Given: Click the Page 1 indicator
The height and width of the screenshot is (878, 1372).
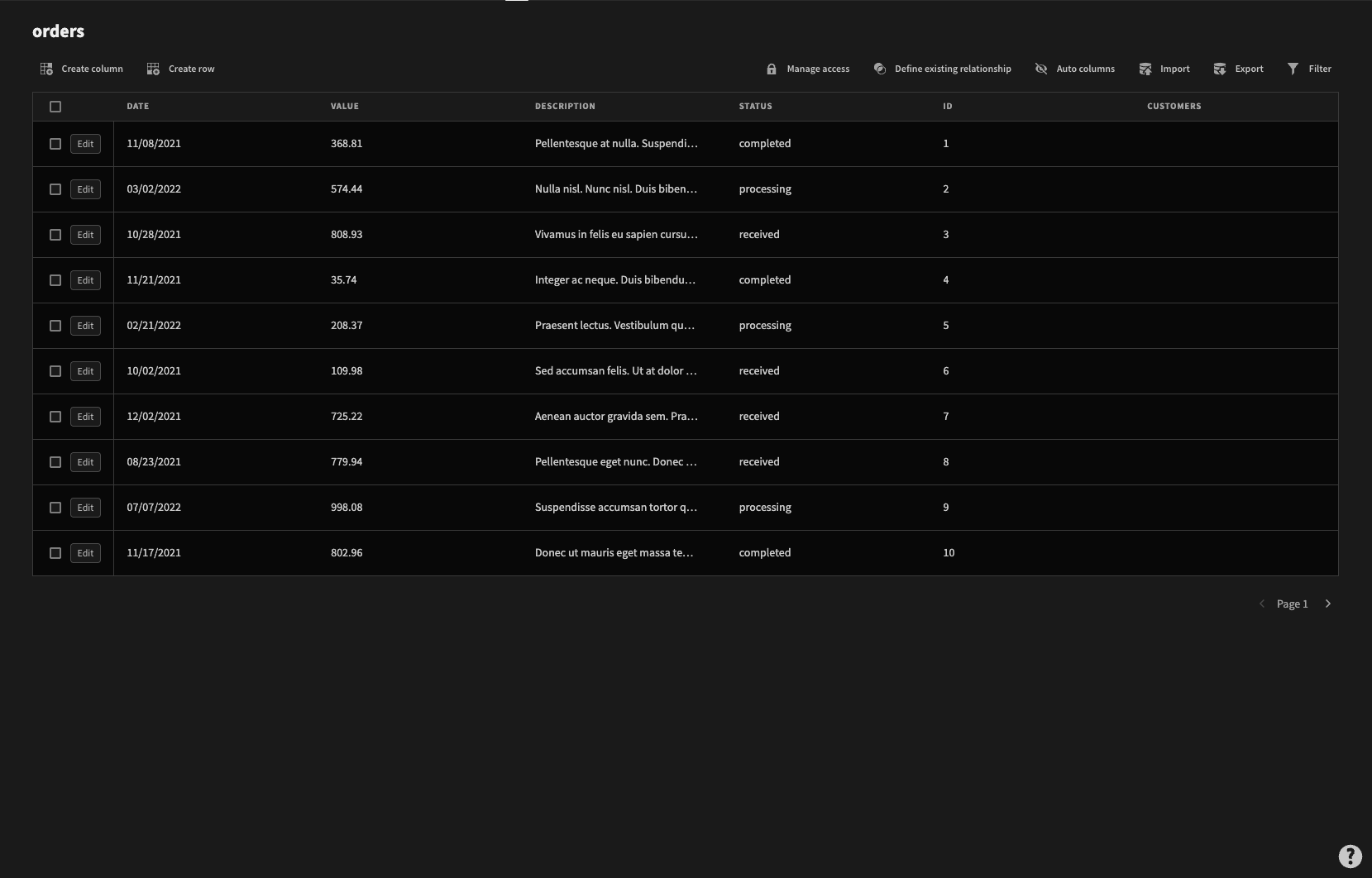Looking at the screenshot, I should (x=1293, y=604).
